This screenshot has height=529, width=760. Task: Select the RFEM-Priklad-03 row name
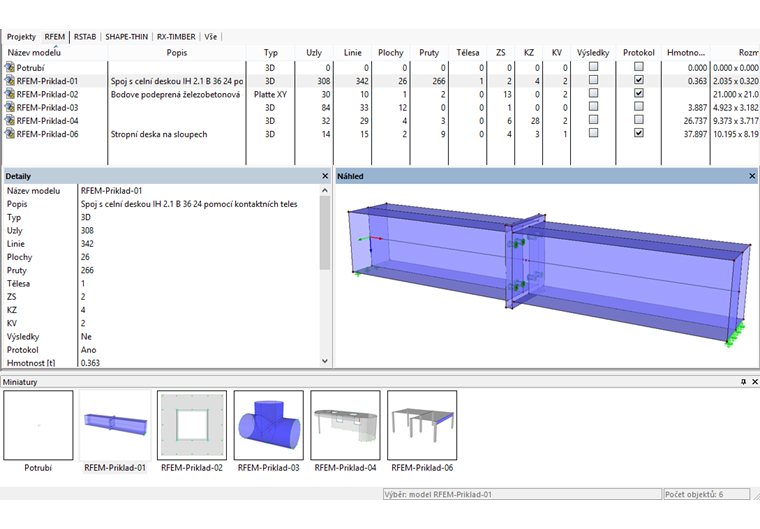(47, 107)
